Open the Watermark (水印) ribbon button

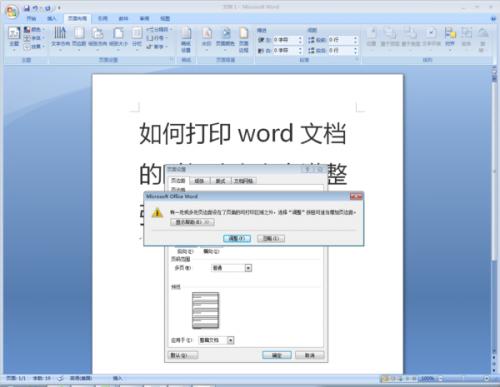[207, 38]
